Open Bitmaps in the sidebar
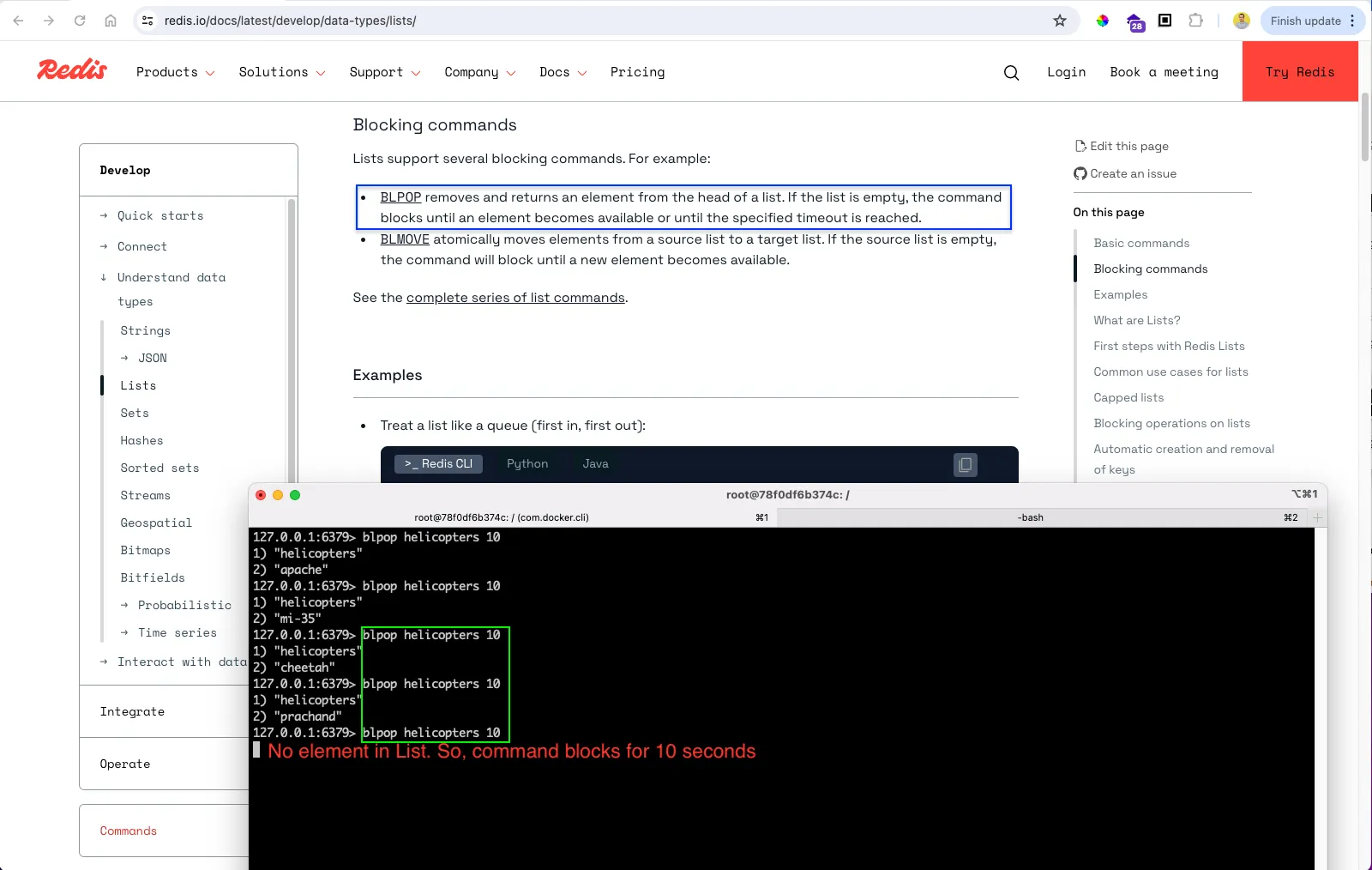1372x870 pixels. pyautogui.click(x=146, y=551)
